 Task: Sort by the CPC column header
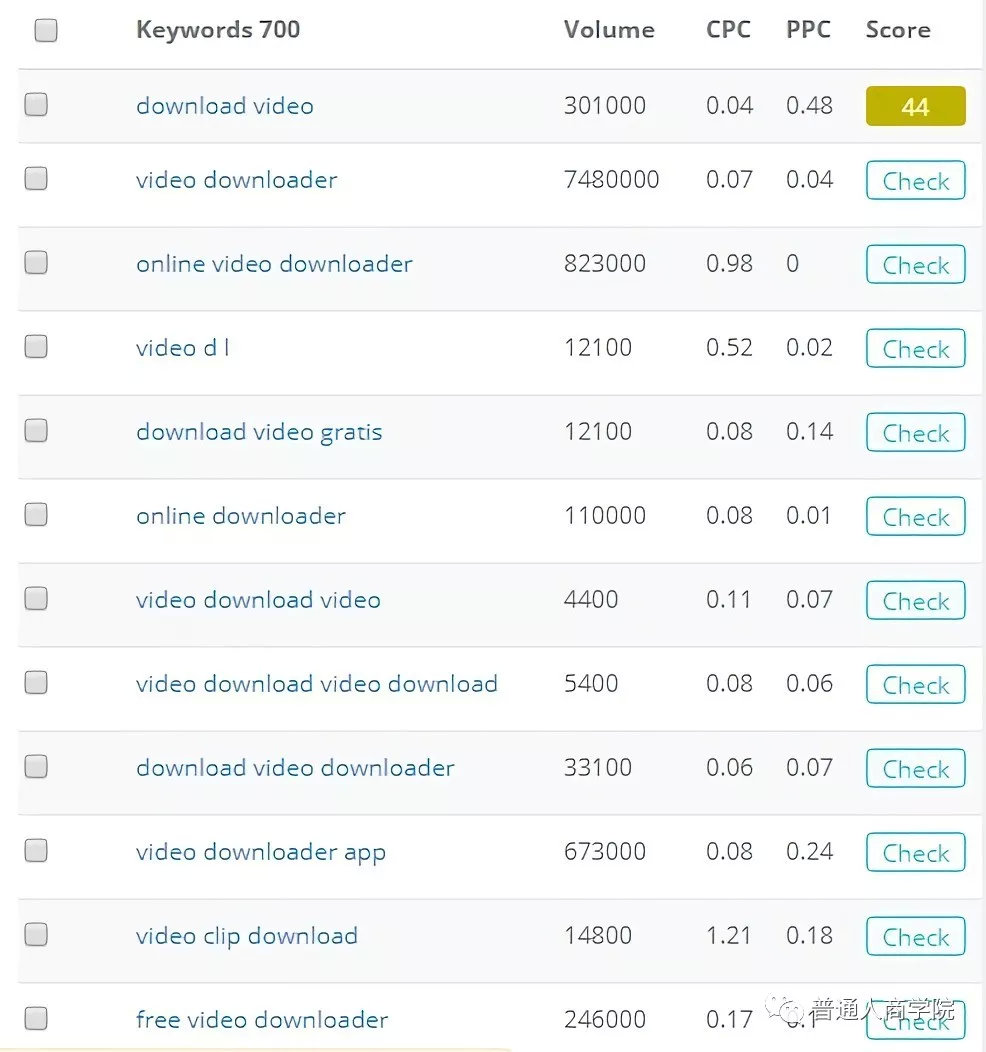(x=728, y=30)
